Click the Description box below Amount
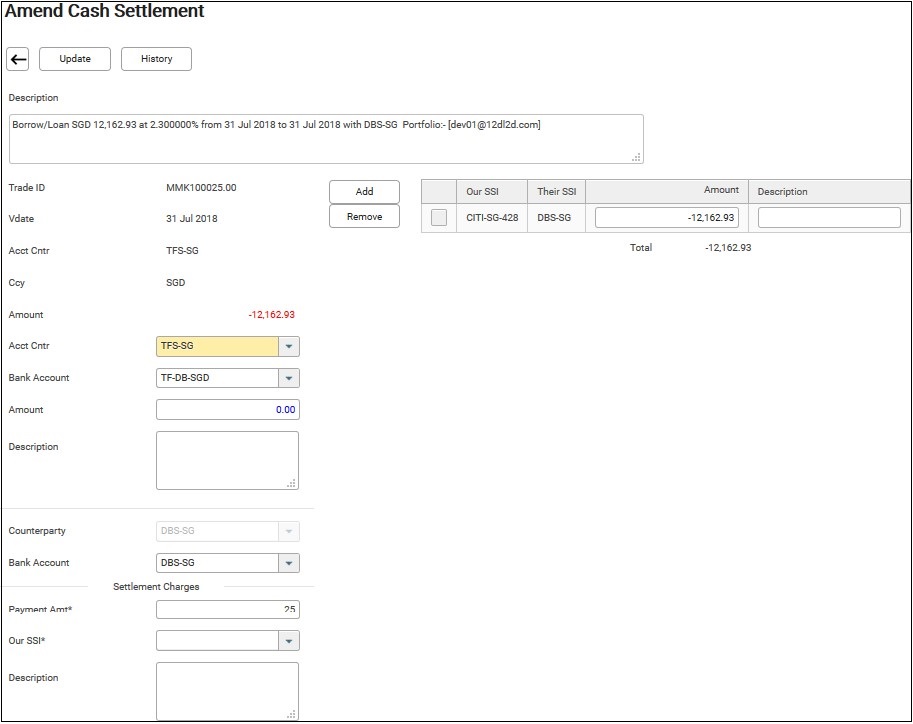Screen dimensions: 913x724 click(x=227, y=460)
